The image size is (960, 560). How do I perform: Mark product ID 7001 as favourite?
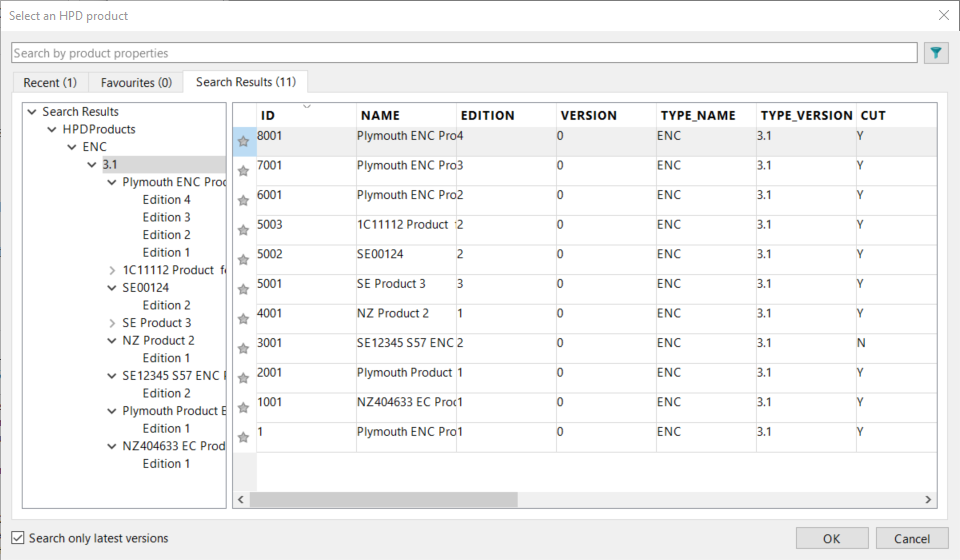243,171
